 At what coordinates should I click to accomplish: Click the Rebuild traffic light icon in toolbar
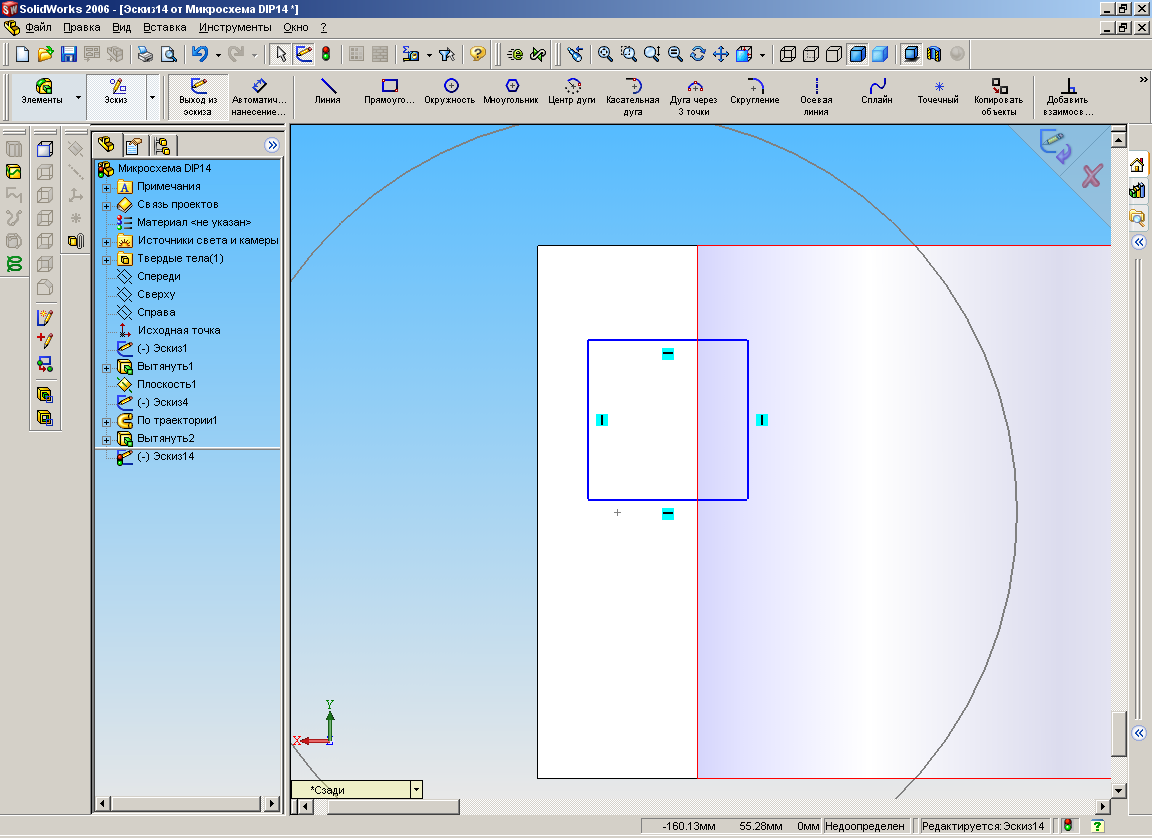[x=326, y=54]
